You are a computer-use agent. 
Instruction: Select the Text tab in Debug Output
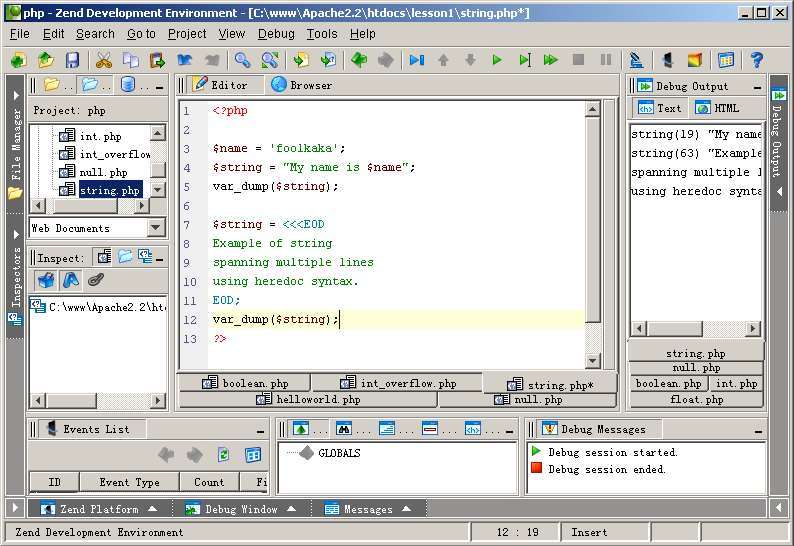tap(660, 108)
